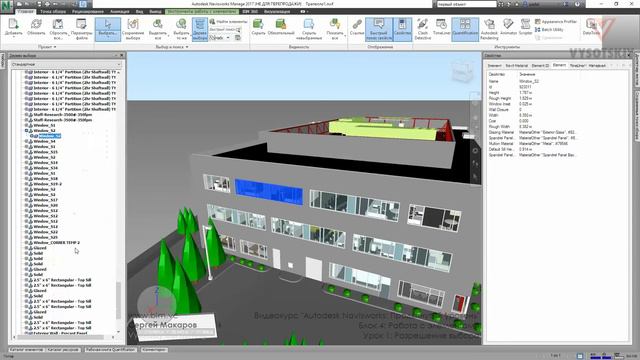
Task: Open the Визуализация ribbon tab
Action: coord(277,11)
